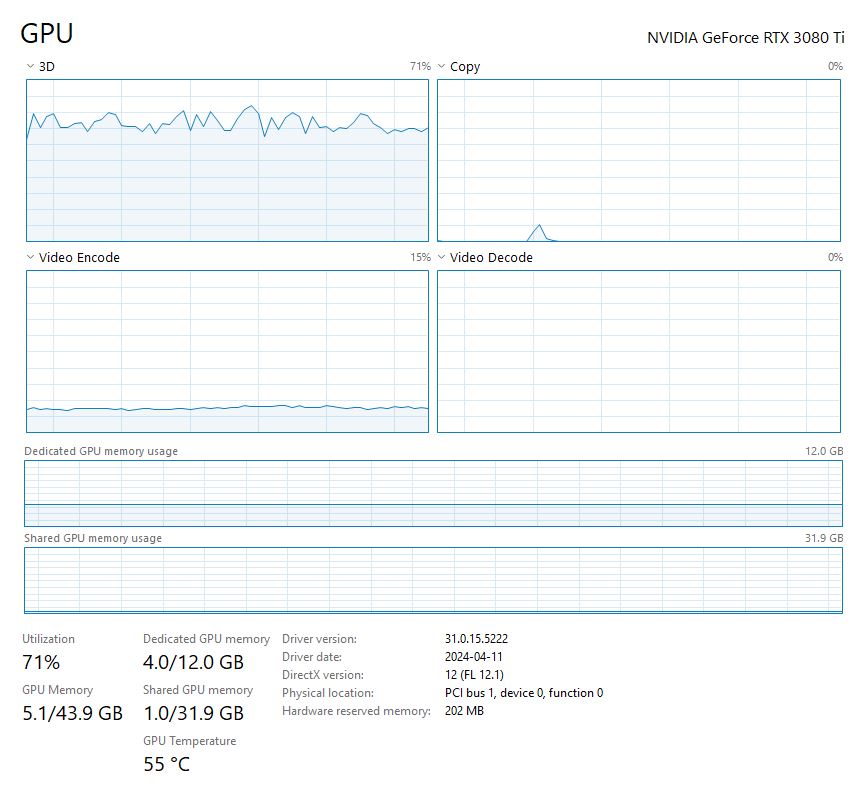Click the NVIDIA GeForce RTX 3080 Ti name
The height and width of the screenshot is (786, 864).
coord(745,38)
